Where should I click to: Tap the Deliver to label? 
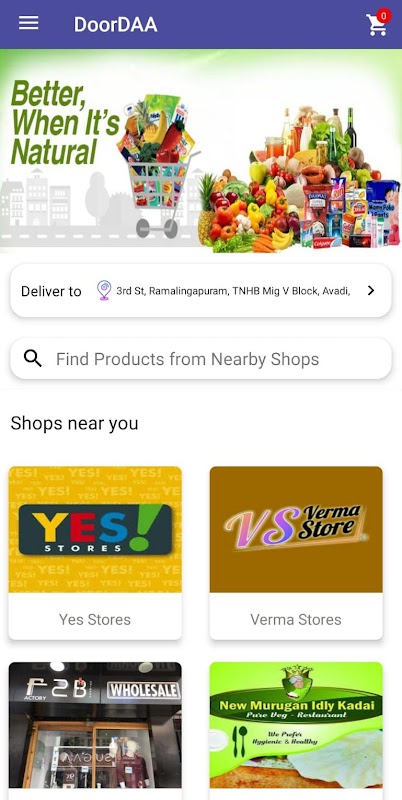pyautogui.click(x=51, y=291)
